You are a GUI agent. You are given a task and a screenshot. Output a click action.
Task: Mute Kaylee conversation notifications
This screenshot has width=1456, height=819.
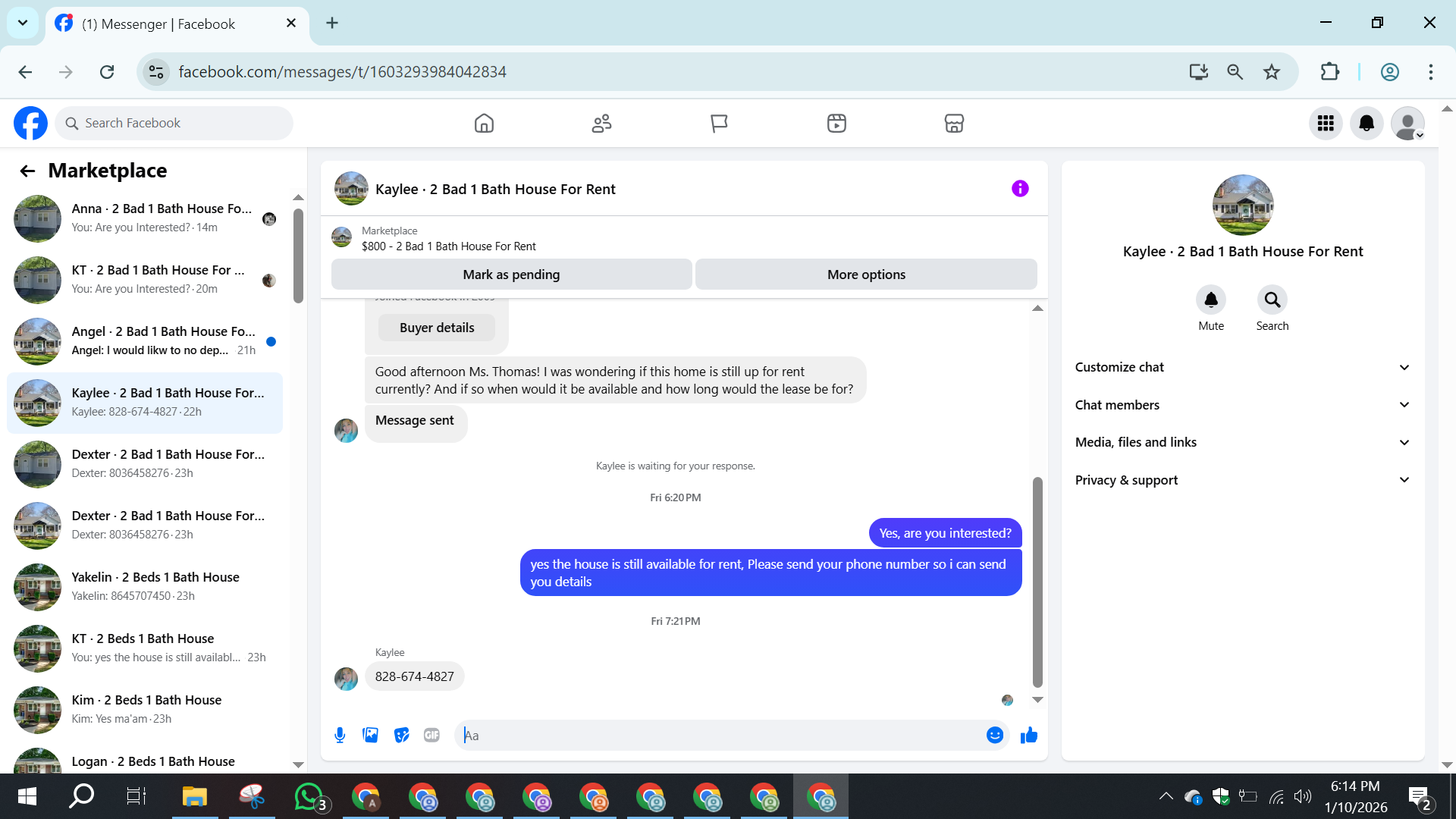pos(1210,300)
